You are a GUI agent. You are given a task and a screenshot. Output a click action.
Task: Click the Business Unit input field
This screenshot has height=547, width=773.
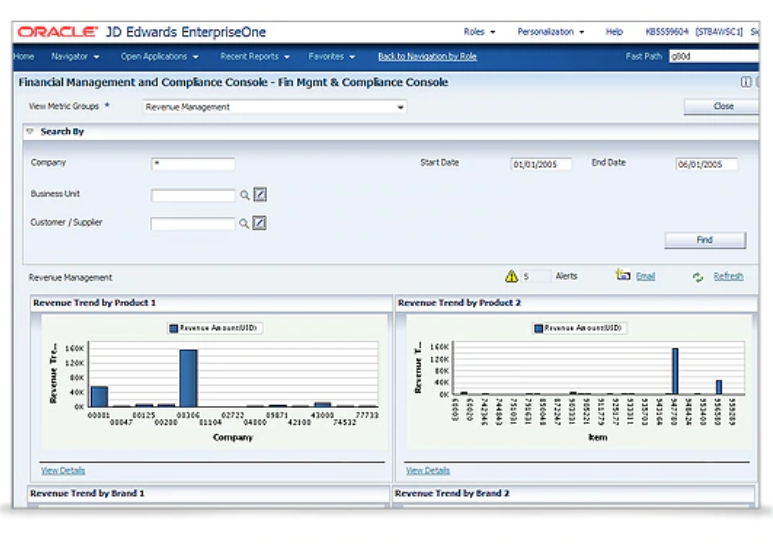point(193,195)
